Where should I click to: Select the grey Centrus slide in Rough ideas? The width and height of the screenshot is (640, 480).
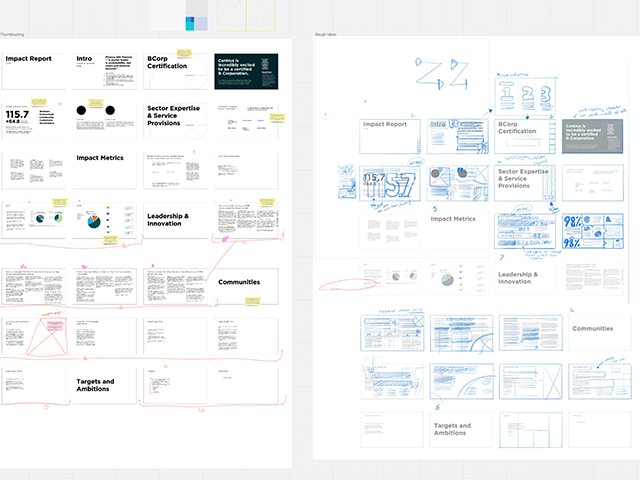(x=593, y=136)
